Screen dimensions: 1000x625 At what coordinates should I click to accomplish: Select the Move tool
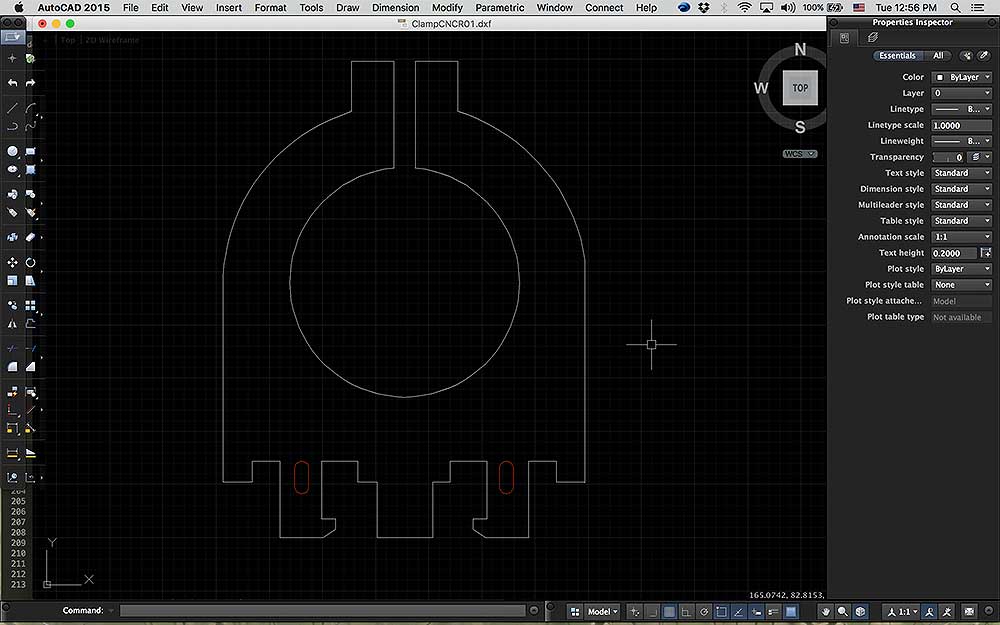pos(12,262)
